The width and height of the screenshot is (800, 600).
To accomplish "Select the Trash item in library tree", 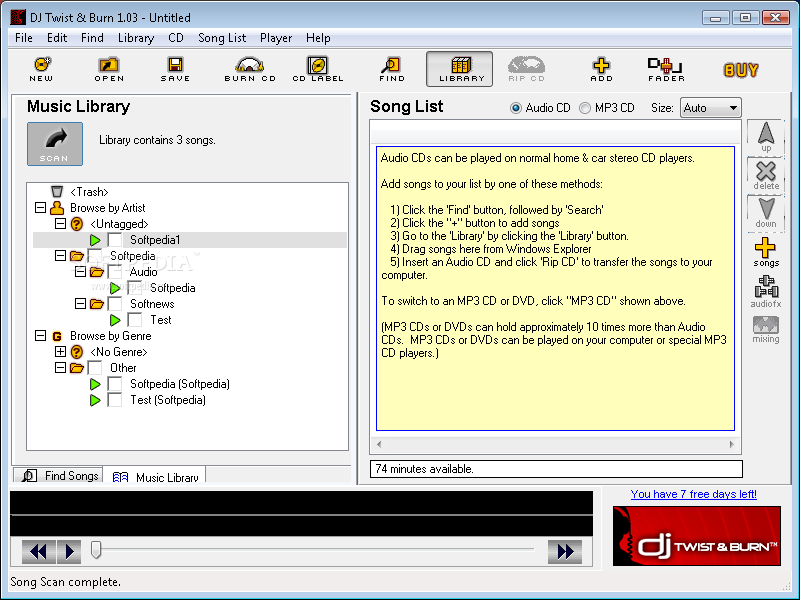I will tap(89, 192).
